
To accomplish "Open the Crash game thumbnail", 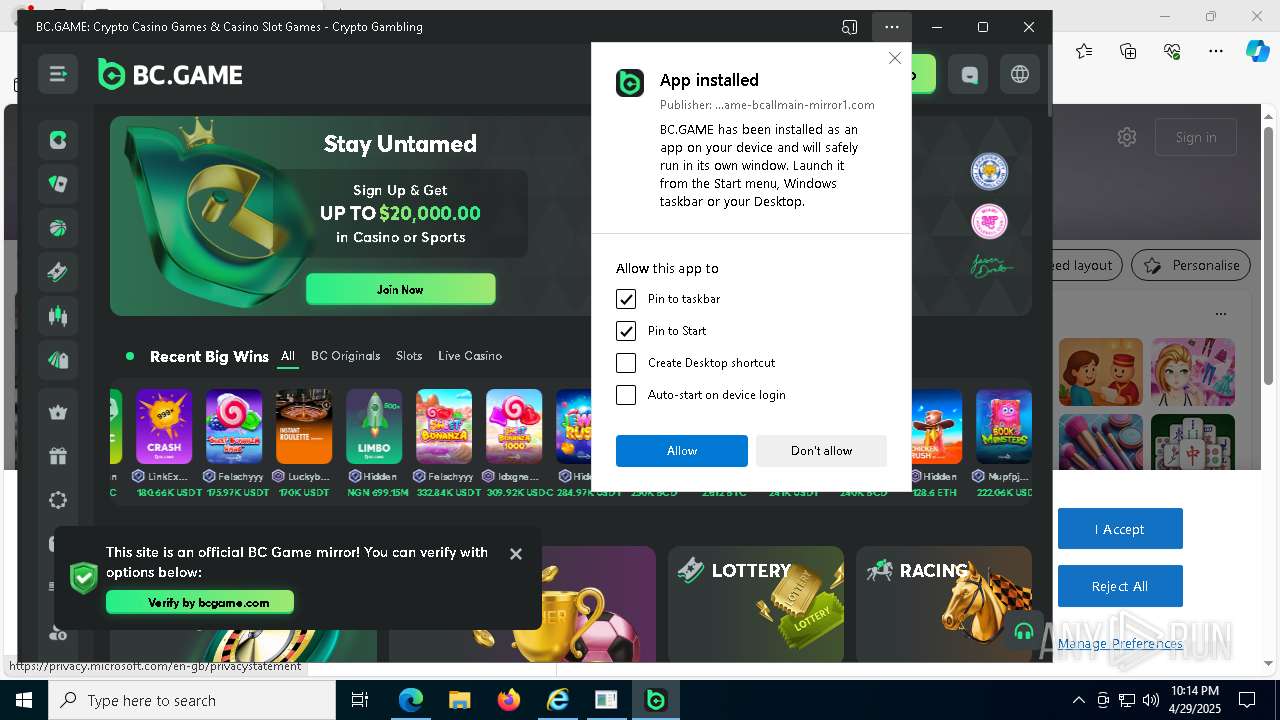I will pyautogui.click(x=164, y=426).
